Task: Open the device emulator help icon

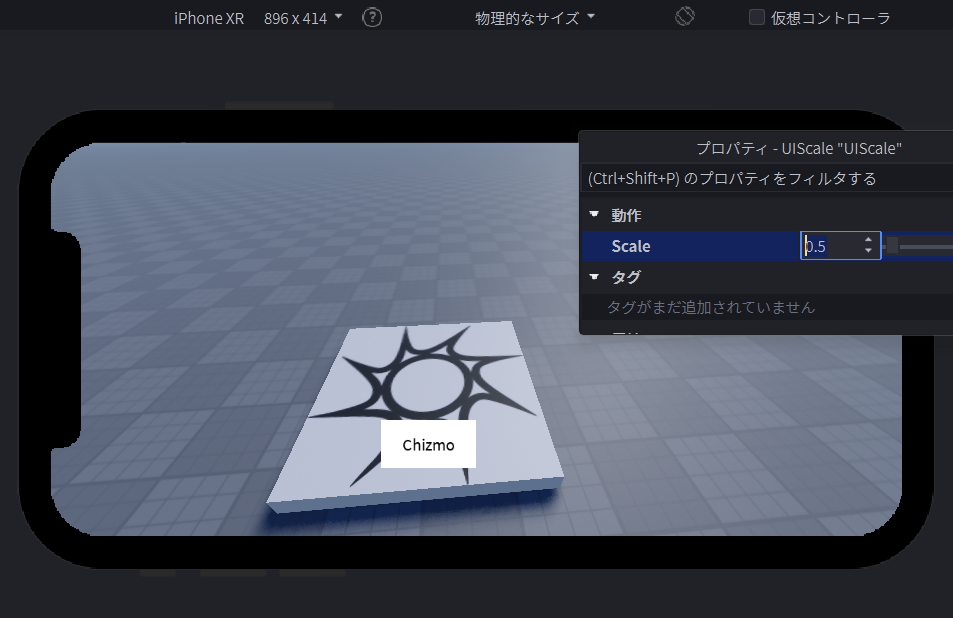Action: [372, 18]
